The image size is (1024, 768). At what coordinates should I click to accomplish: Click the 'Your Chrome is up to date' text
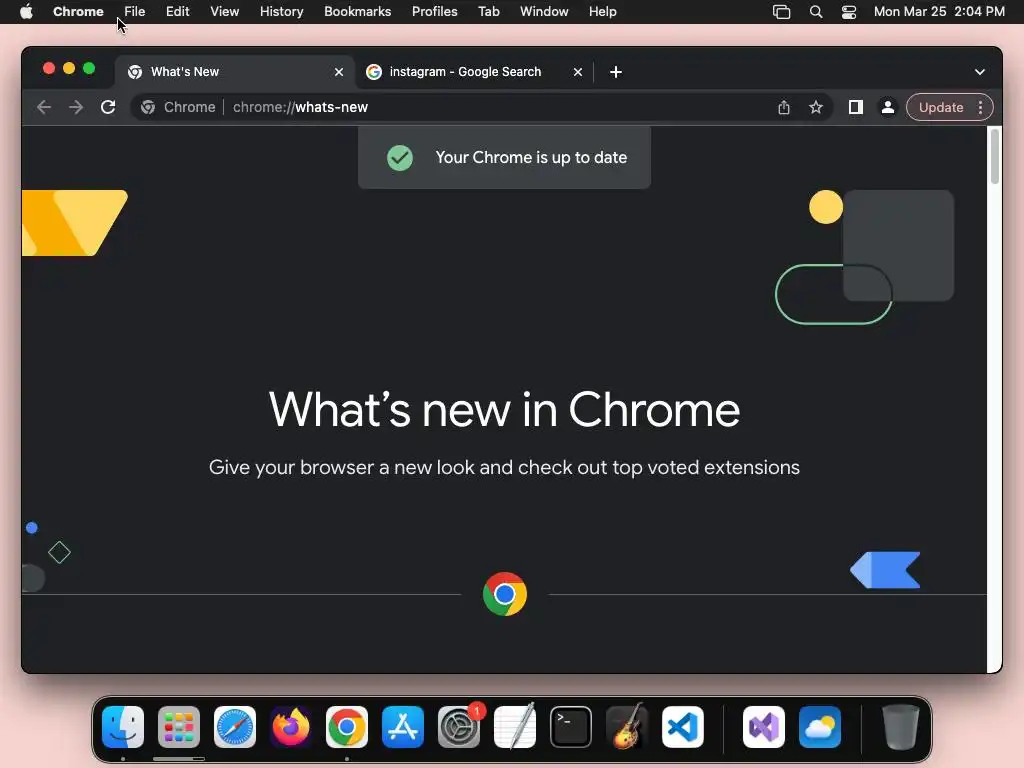point(531,157)
